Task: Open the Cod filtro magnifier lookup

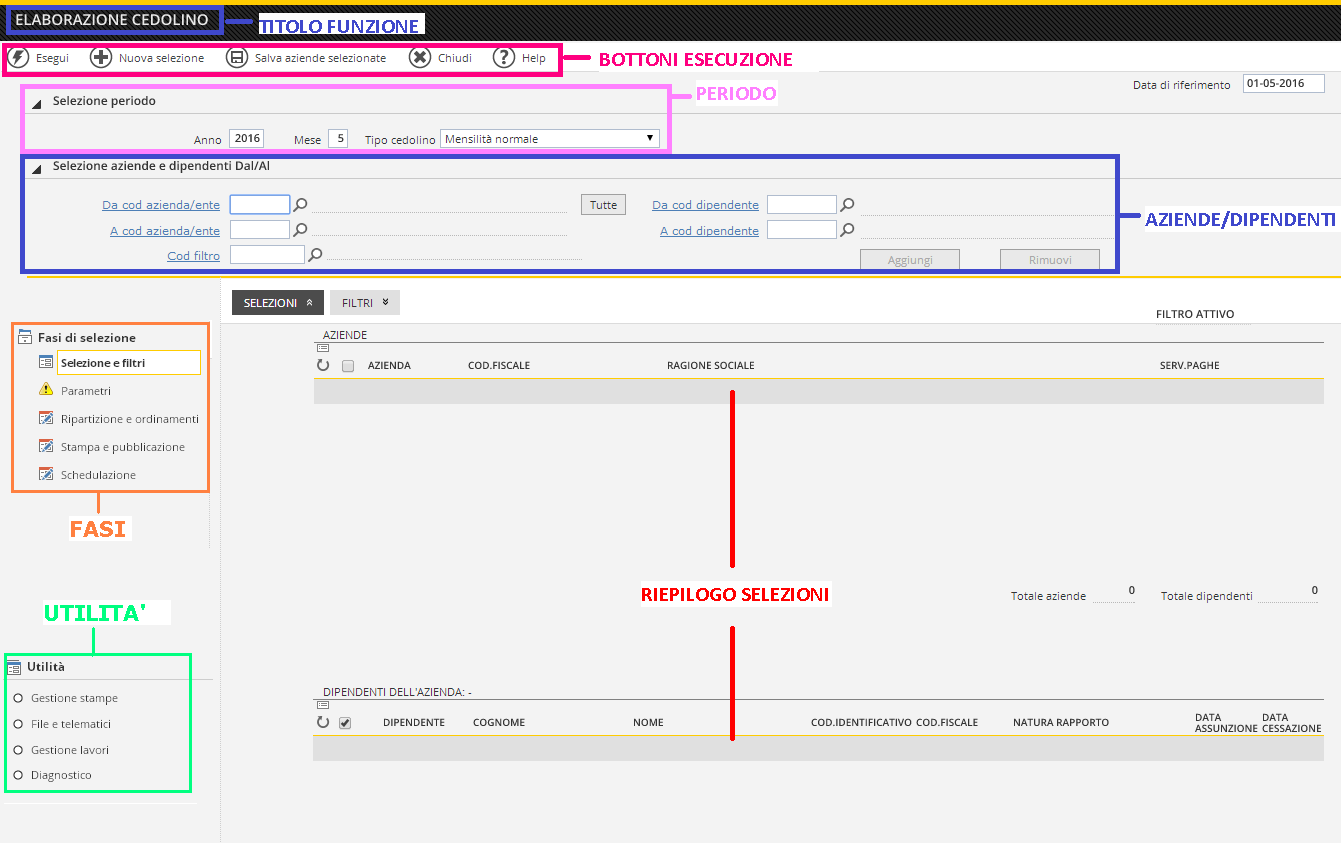Action: pyautogui.click(x=314, y=254)
